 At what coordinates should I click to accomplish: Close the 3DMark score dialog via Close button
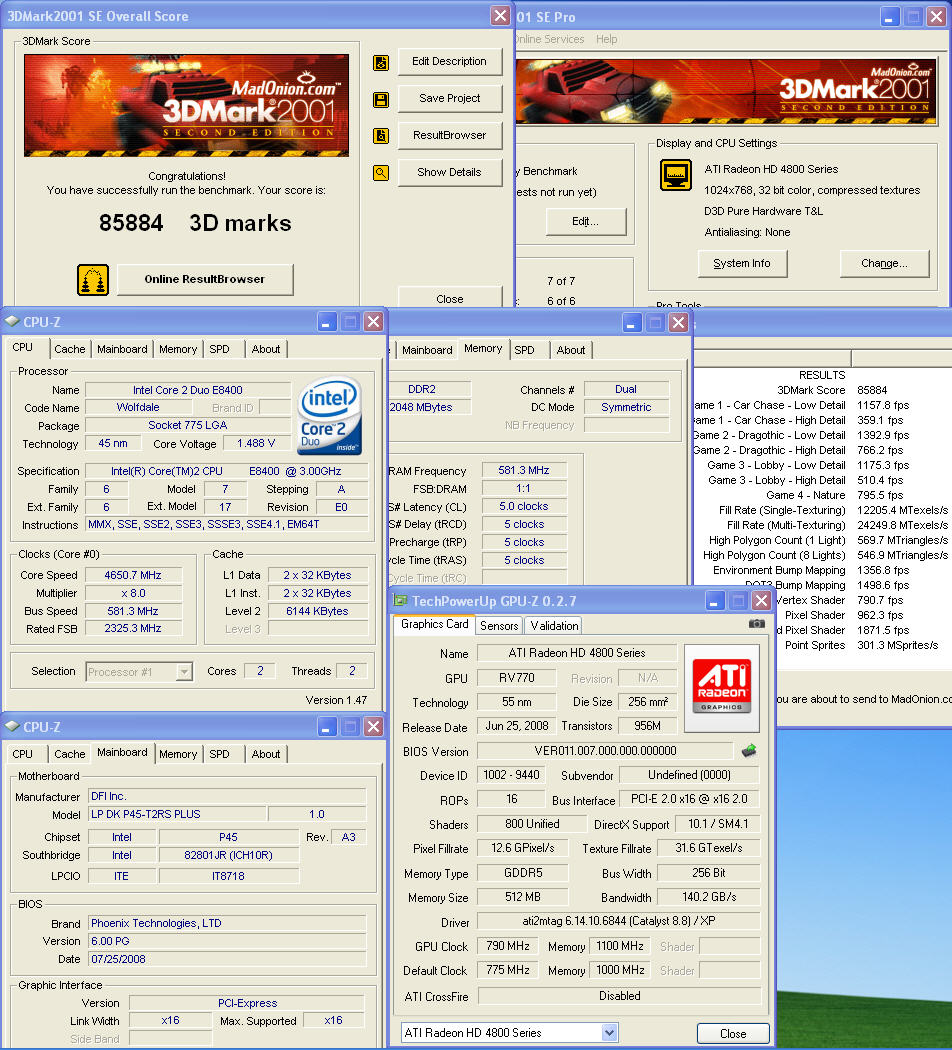click(x=449, y=298)
